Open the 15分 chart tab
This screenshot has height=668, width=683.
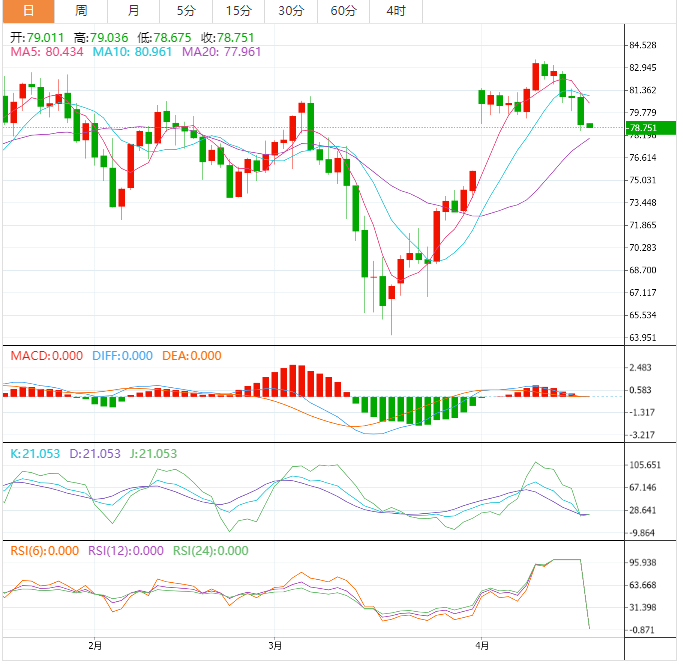tap(239, 11)
